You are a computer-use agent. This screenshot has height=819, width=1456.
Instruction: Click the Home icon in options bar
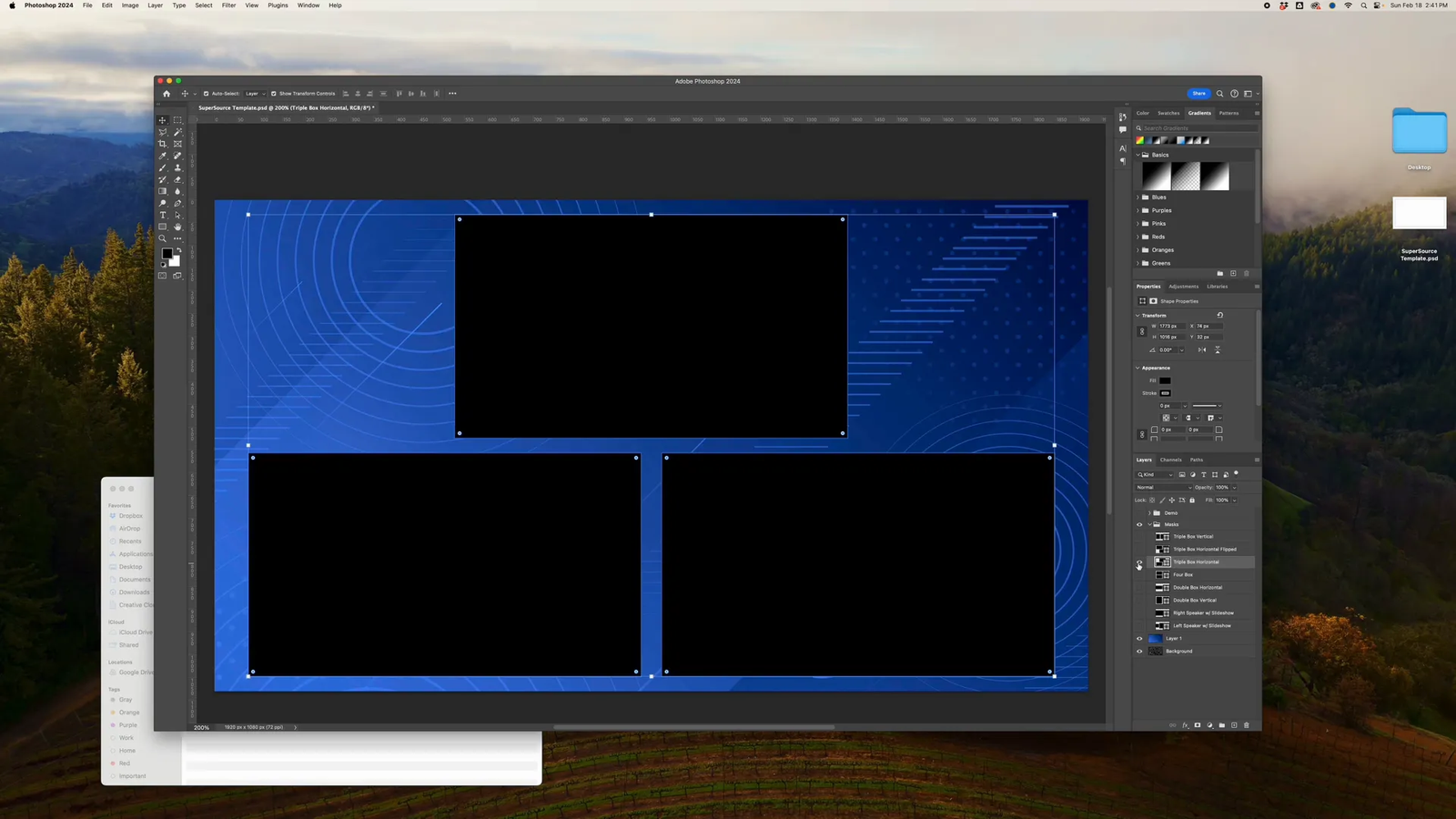coord(166,93)
